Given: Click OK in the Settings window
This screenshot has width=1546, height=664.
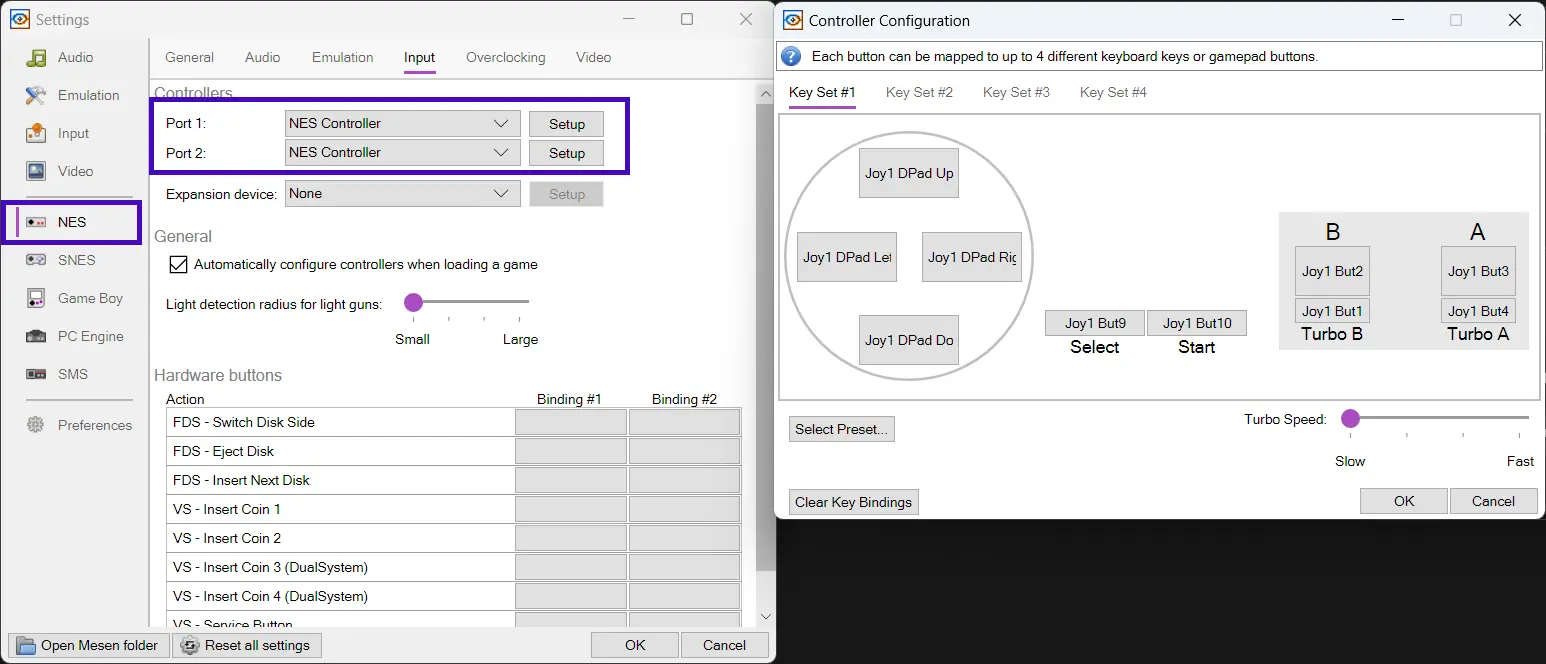Looking at the screenshot, I should tap(635, 645).
